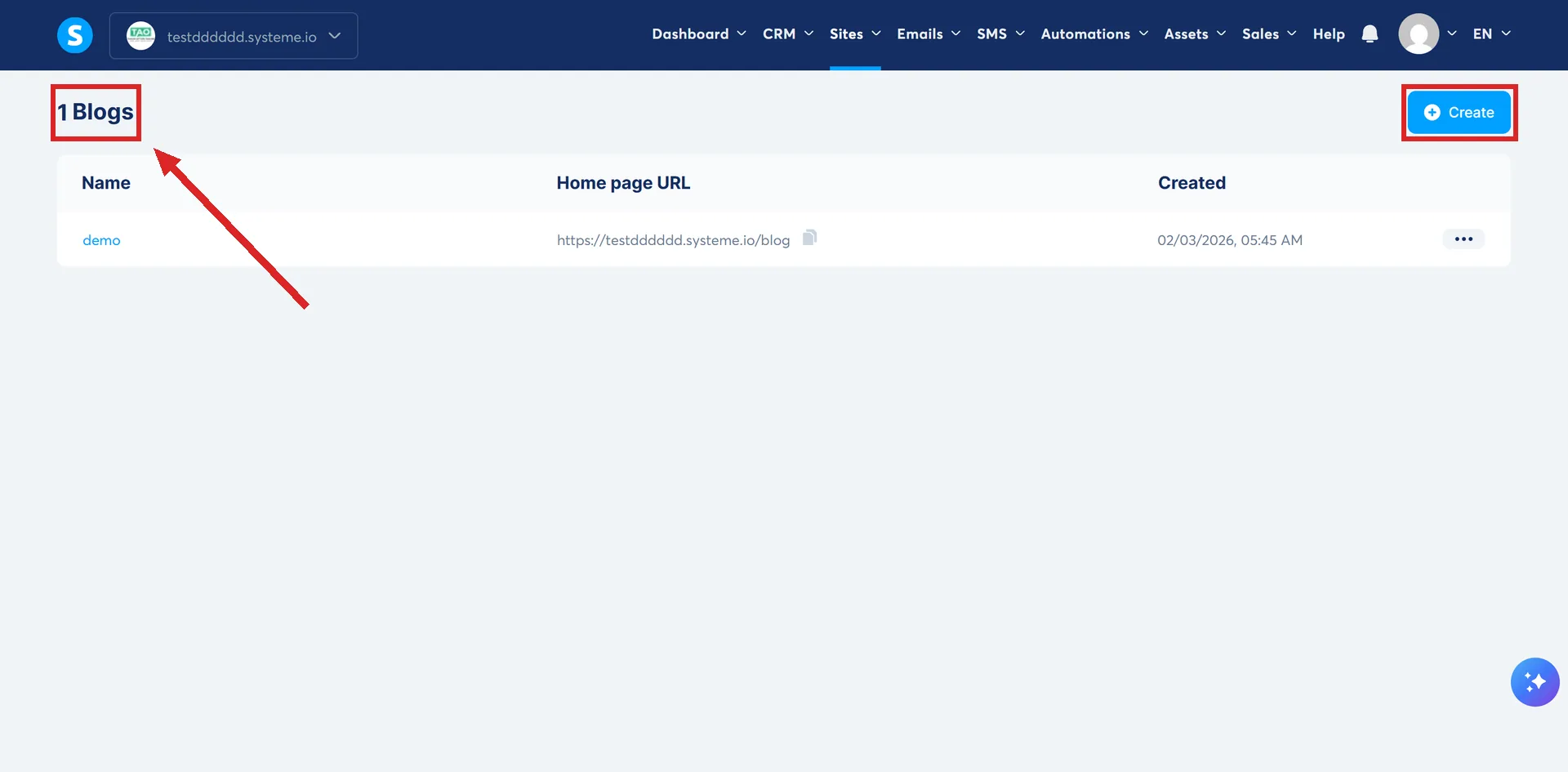The width and height of the screenshot is (1568, 772).
Task: Open the notifications bell
Action: (1370, 34)
